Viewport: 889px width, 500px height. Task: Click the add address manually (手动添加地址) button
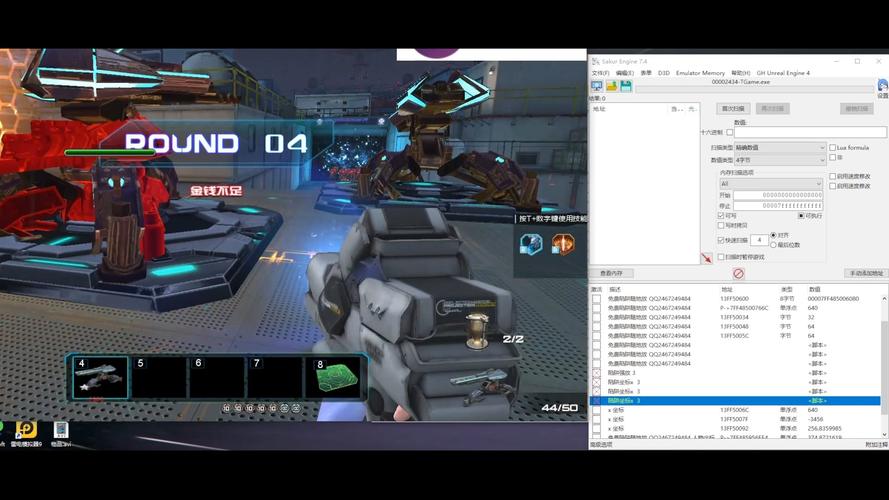coord(866,273)
